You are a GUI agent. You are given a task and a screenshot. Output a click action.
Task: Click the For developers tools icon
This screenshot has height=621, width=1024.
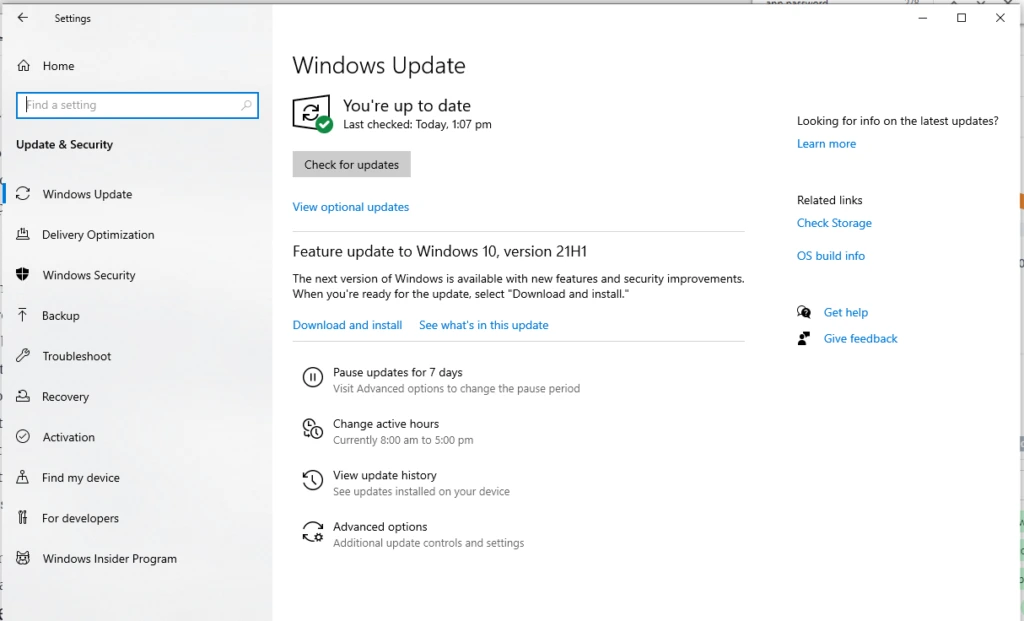coord(23,518)
